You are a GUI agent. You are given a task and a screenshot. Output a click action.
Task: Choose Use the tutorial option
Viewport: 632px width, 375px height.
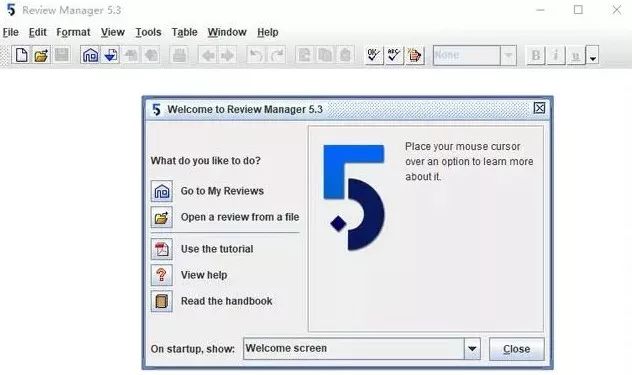[217, 249]
